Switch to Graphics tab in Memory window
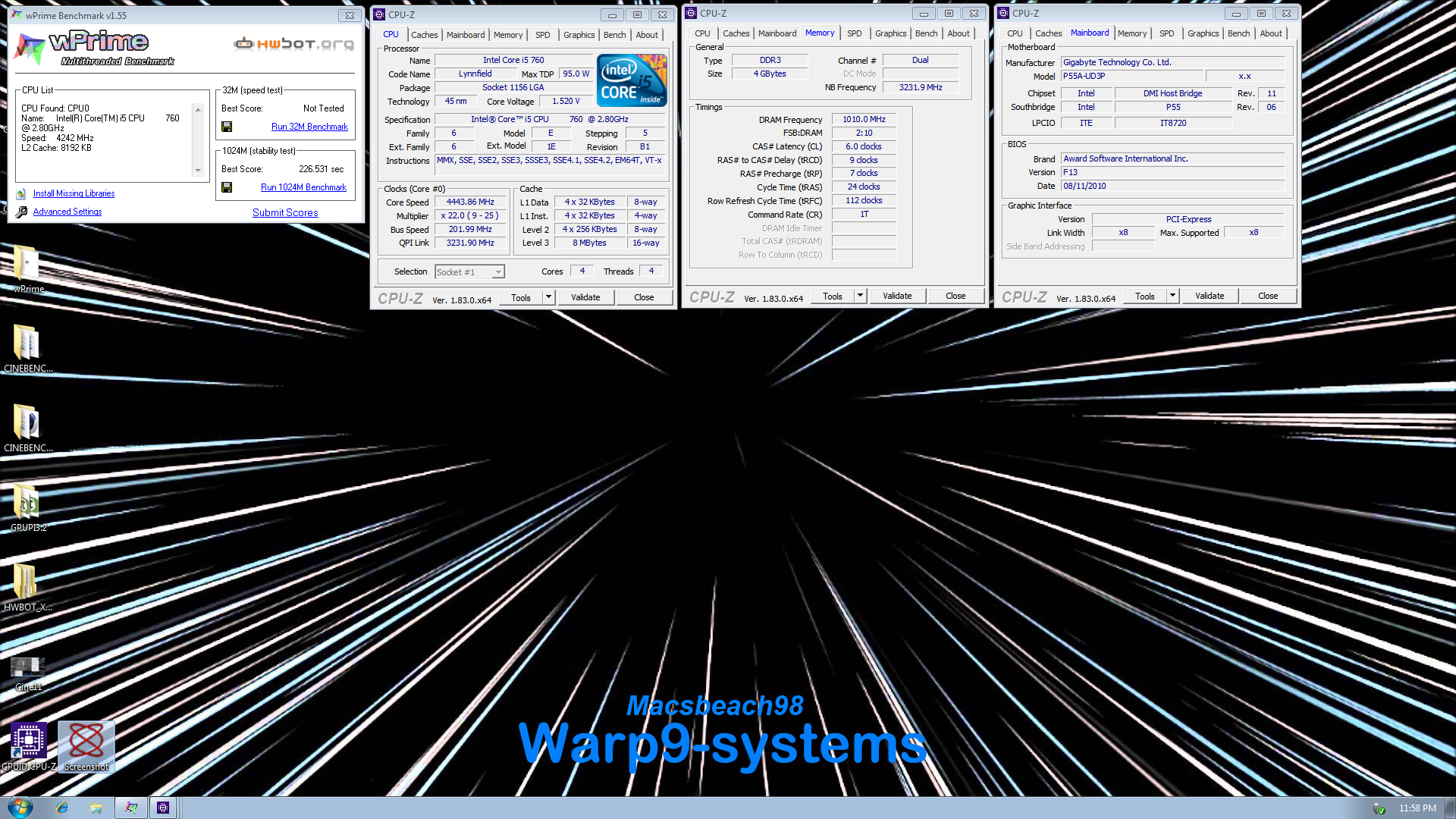Viewport: 1456px width, 819px height. tap(891, 33)
